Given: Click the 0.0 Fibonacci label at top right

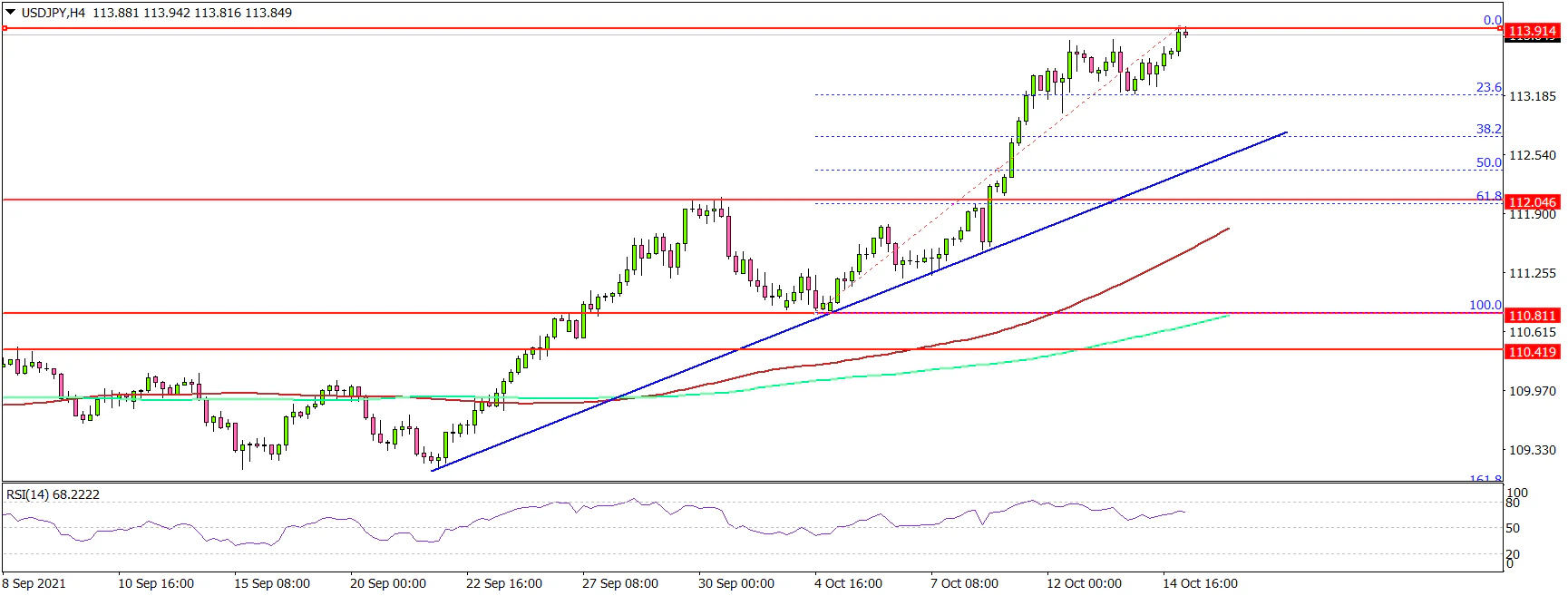Looking at the screenshot, I should [1492, 20].
